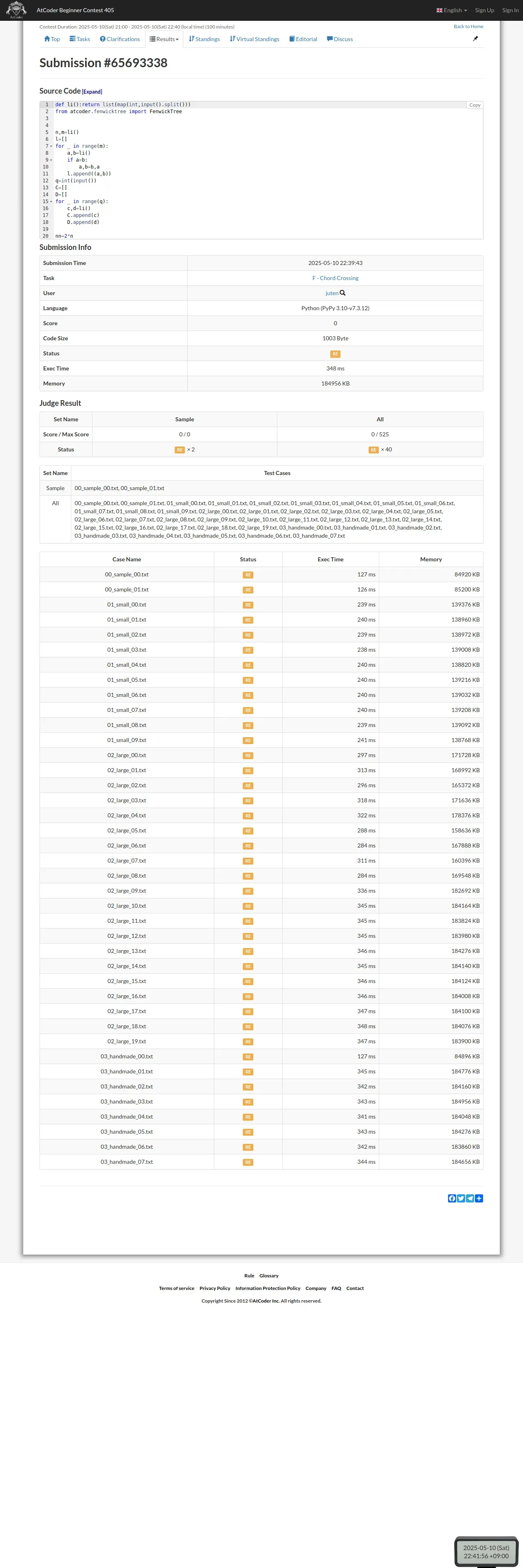Open task F - Chord Crossing link
523x1568 pixels.
click(336, 278)
